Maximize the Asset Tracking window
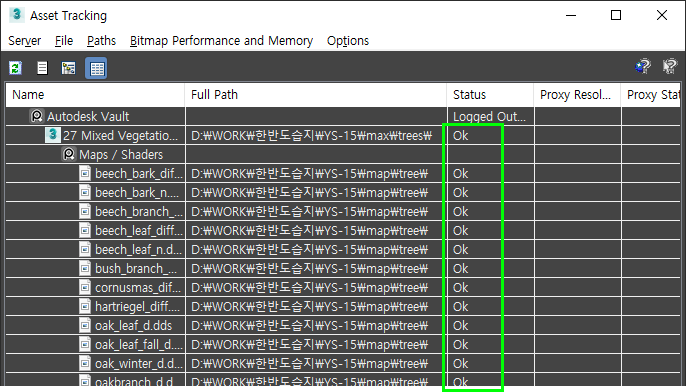The height and width of the screenshot is (392, 686). coord(616,15)
